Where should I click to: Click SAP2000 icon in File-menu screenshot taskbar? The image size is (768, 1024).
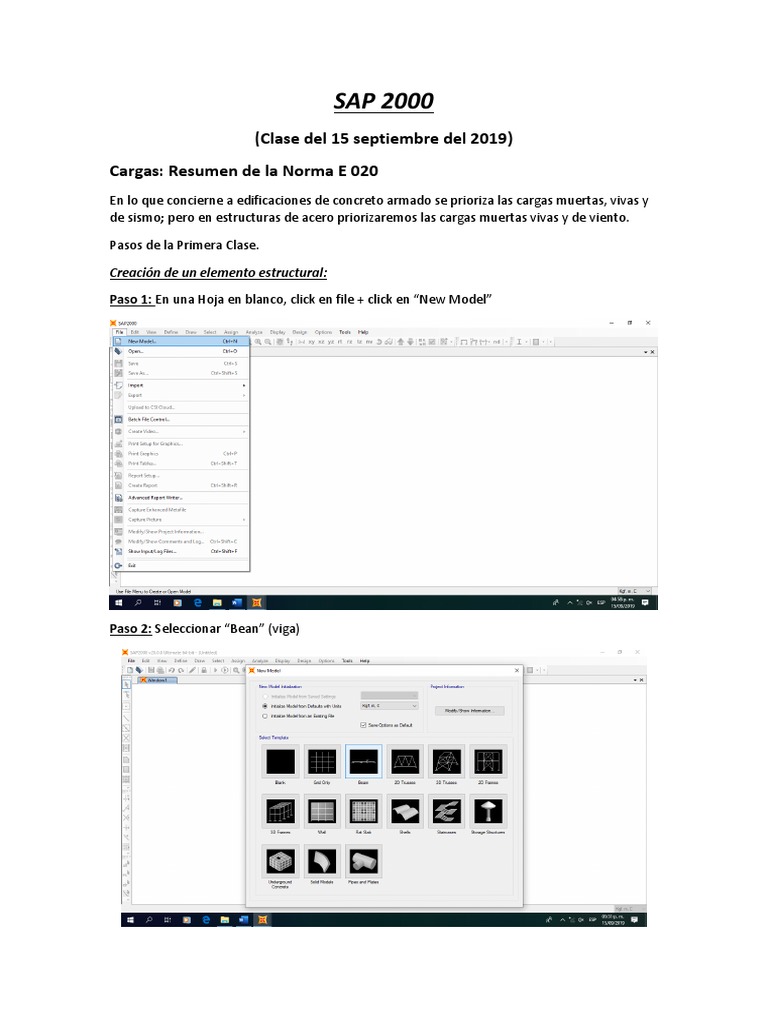coord(257,602)
